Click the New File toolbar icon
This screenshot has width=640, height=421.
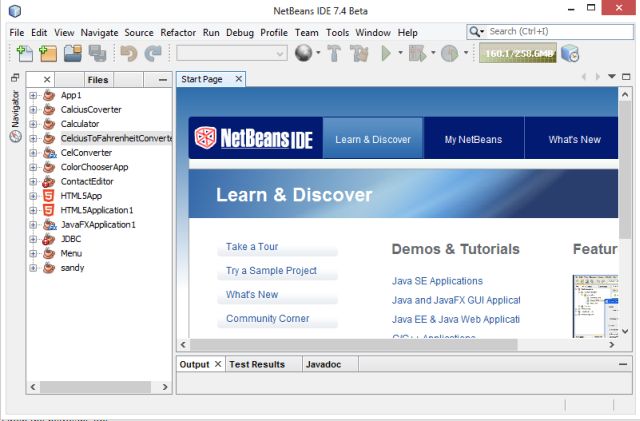tap(24, 53)
